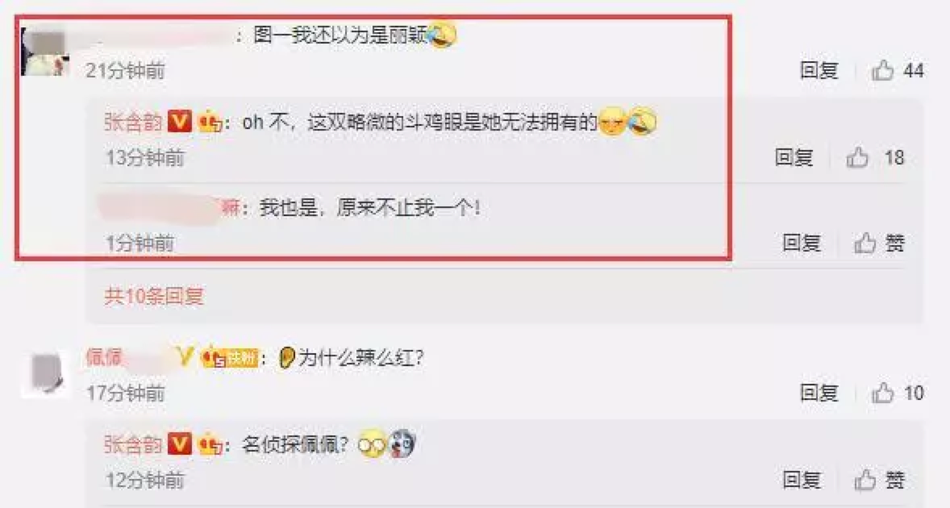The height and width of the screenshot is (508, 950).
Task: Click the crown member icon beside 张含韵's 名侦探佩佩 reply
Action: click(x=210, y=444)
